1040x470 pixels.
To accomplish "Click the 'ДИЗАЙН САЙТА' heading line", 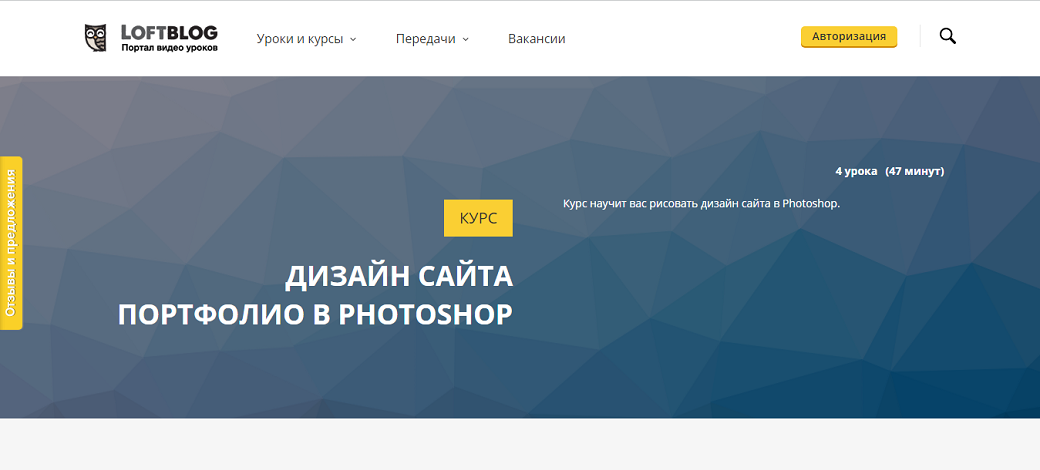I will tap(398, 275).
